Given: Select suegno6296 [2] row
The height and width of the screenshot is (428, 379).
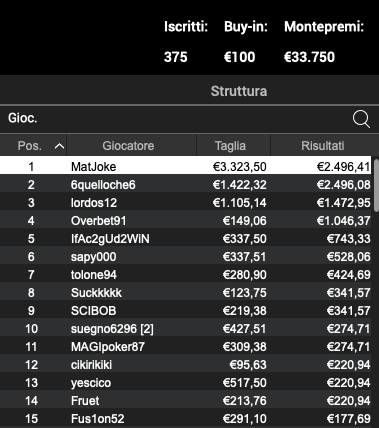Looking at the screenshot, I should tap(185, 328).
